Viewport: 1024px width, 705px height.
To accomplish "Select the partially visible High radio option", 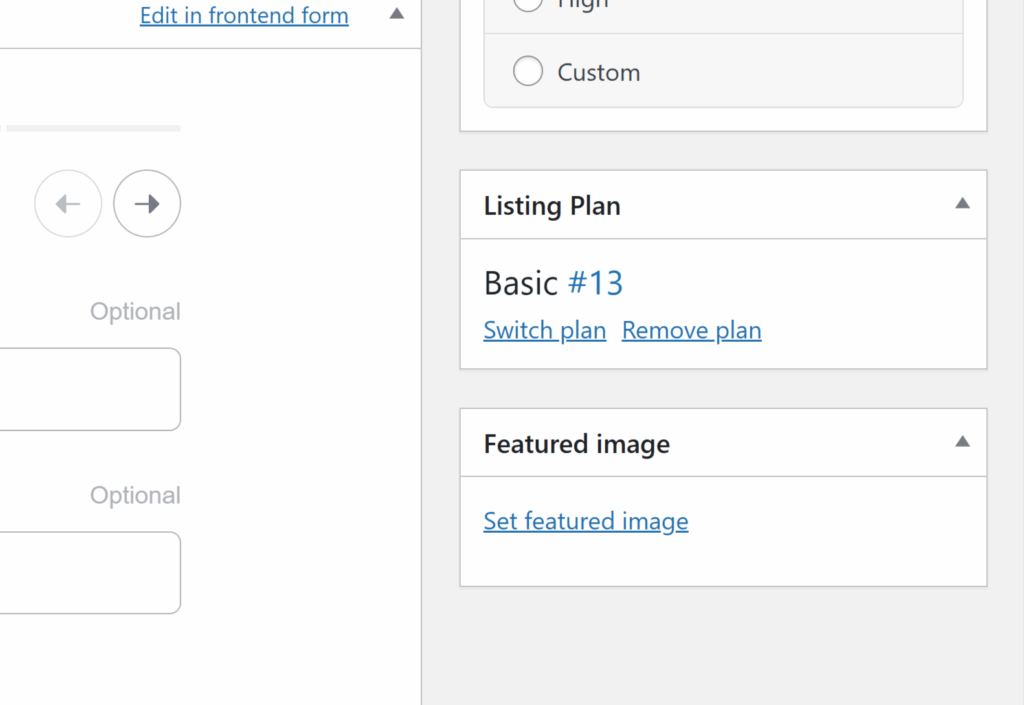I will tap(528, 4).
